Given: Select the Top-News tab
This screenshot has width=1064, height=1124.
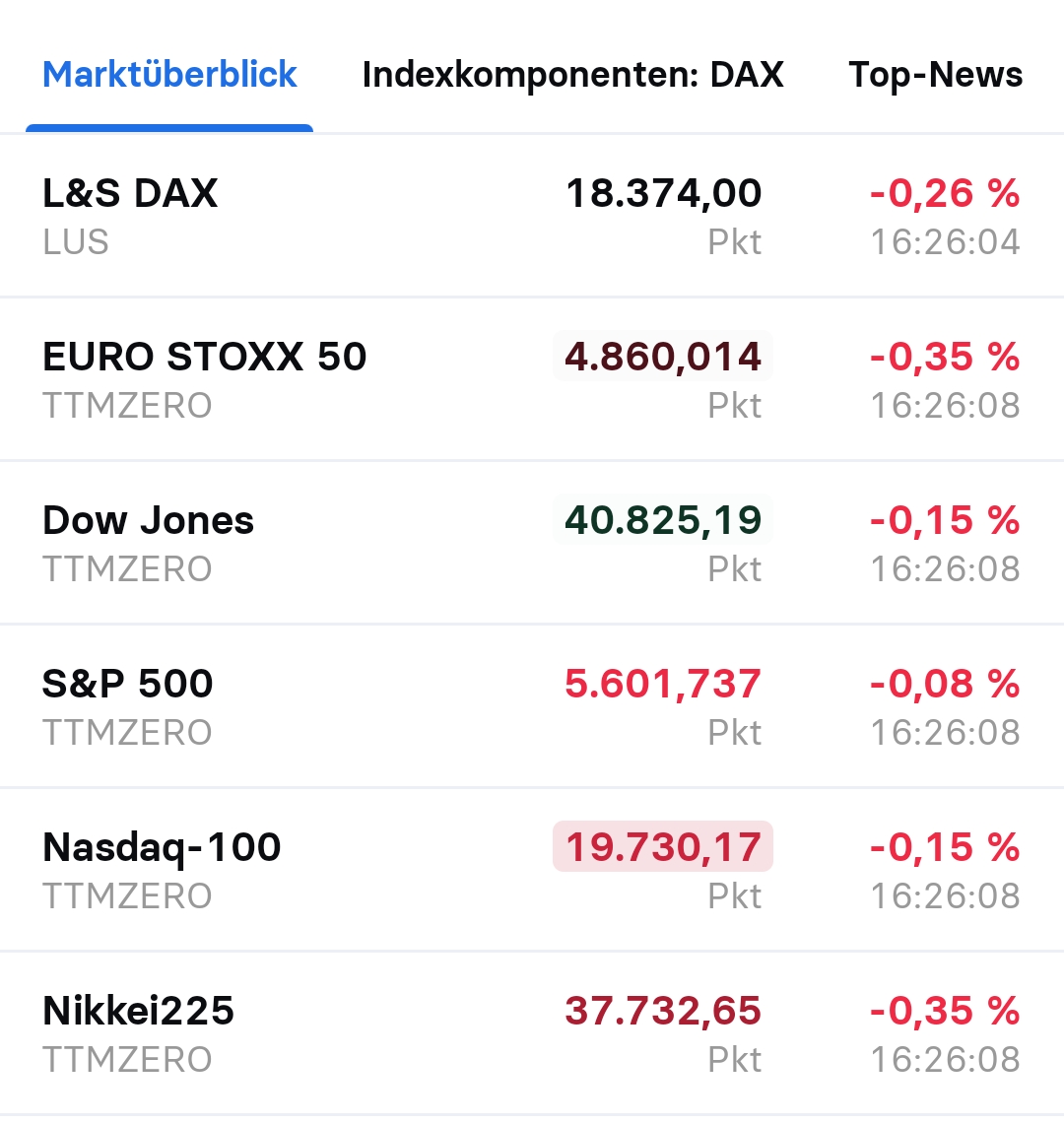Looking at the screenshot, I should point(935,75).
